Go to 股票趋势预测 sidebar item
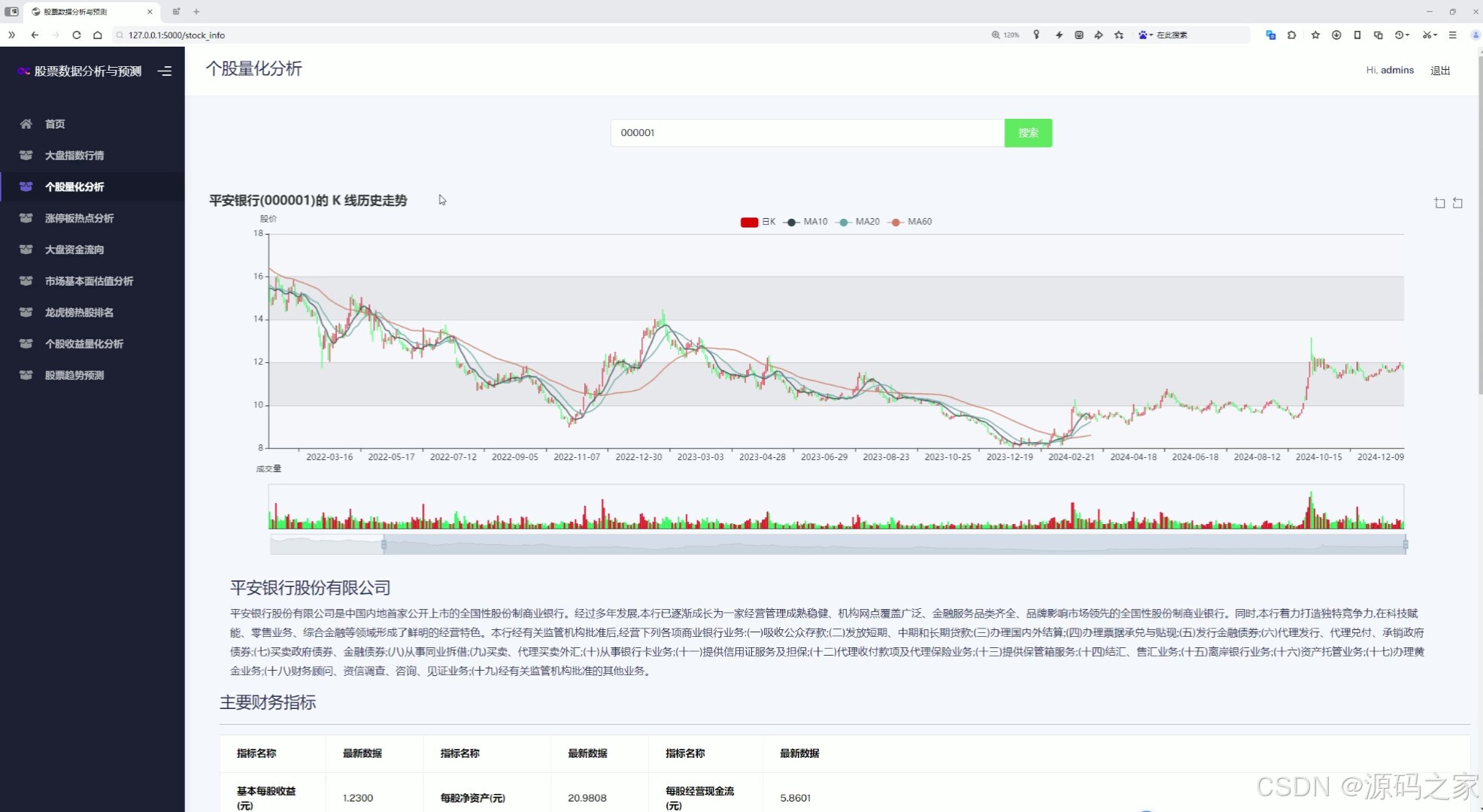The width and height of the screenshot is (1483, 812). pos(74,375)
